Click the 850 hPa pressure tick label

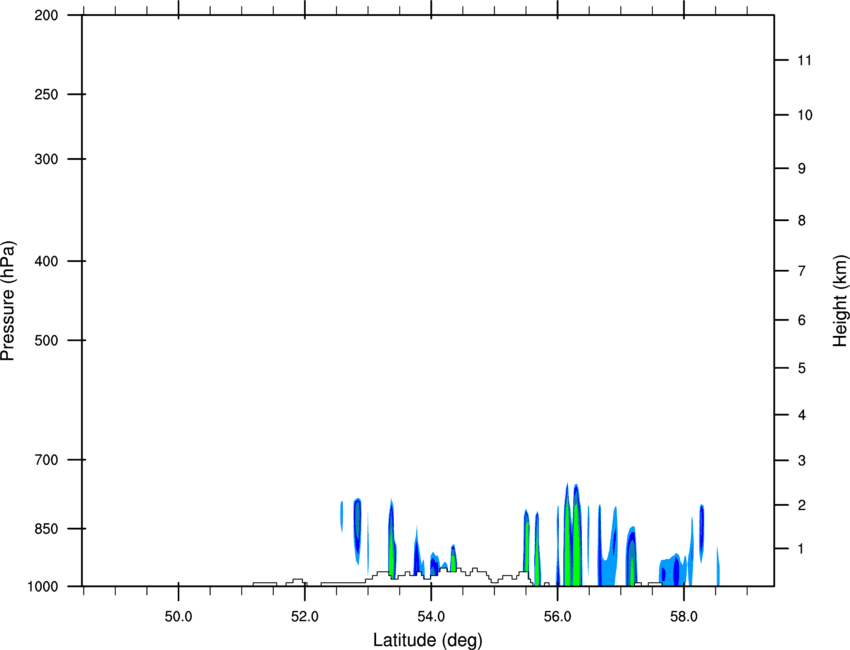click(x=46, y=528)
